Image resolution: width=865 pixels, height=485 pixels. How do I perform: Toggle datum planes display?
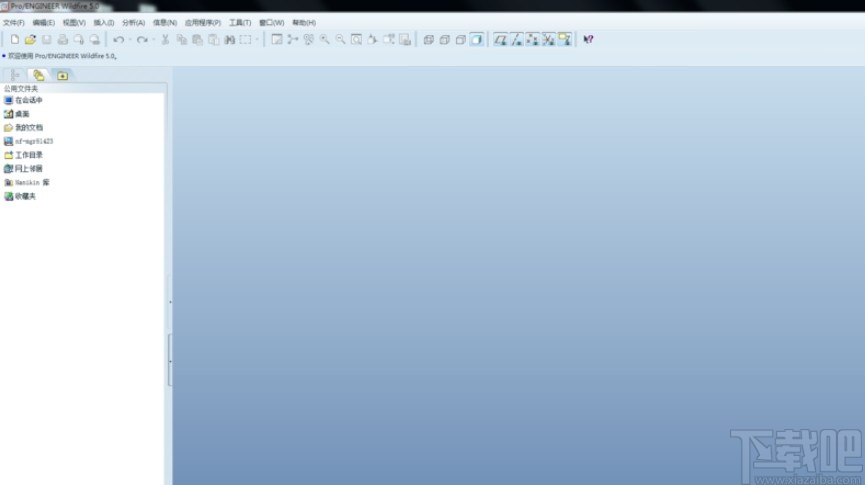pos(500,39)
